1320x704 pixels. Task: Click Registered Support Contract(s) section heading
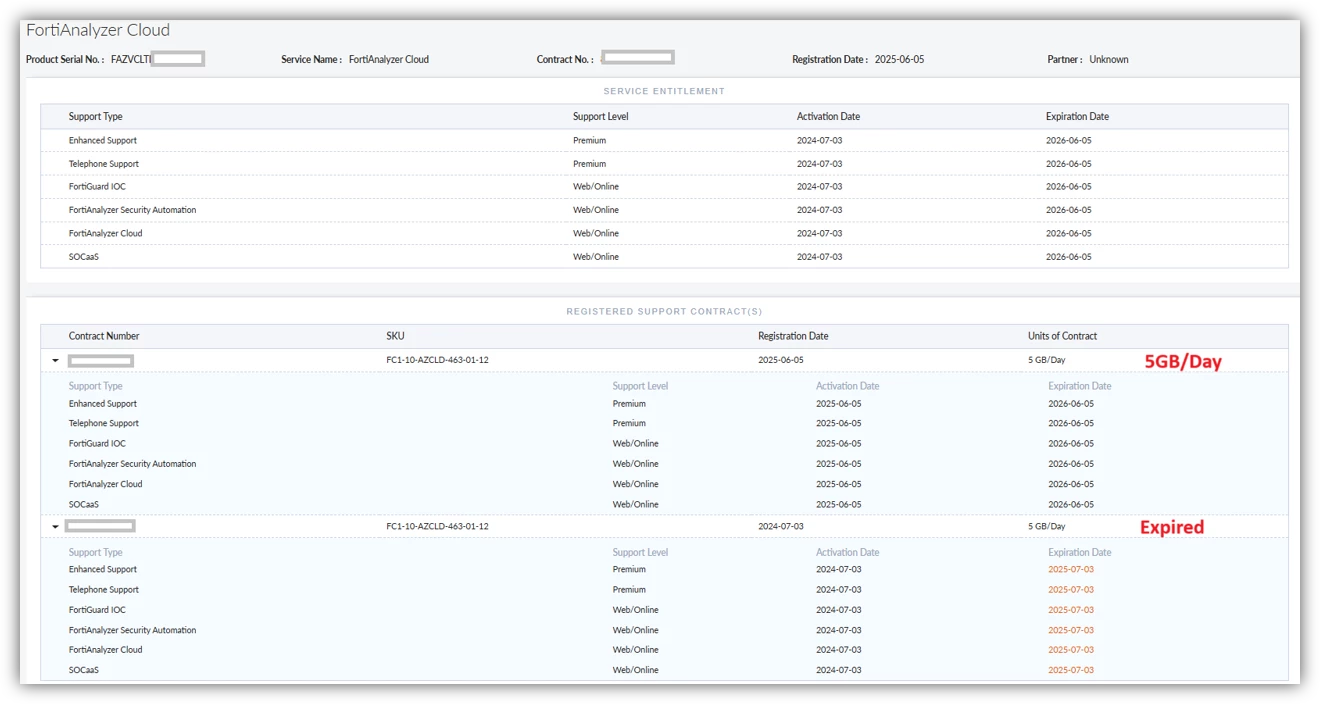[x=664, y=311]
